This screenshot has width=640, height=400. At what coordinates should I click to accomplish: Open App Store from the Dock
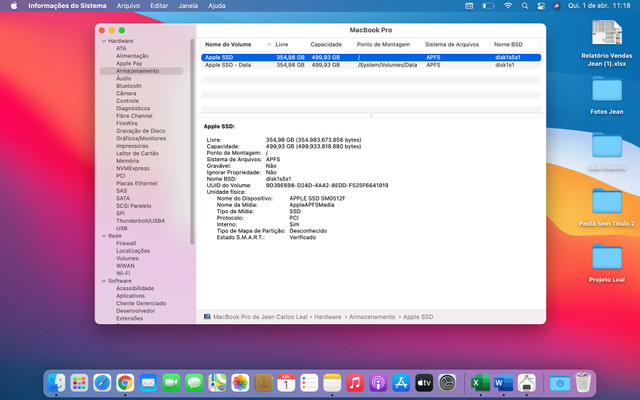tap(401, 383)
